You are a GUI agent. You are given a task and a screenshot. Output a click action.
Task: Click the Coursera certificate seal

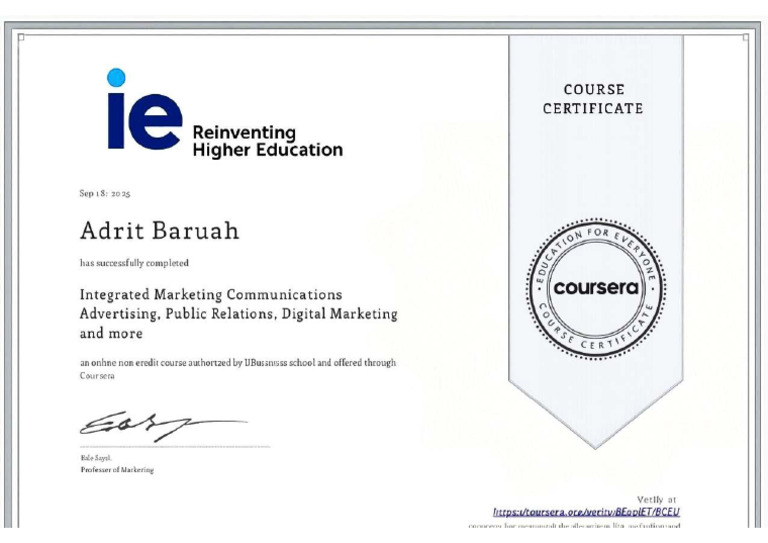click(596, 288)
